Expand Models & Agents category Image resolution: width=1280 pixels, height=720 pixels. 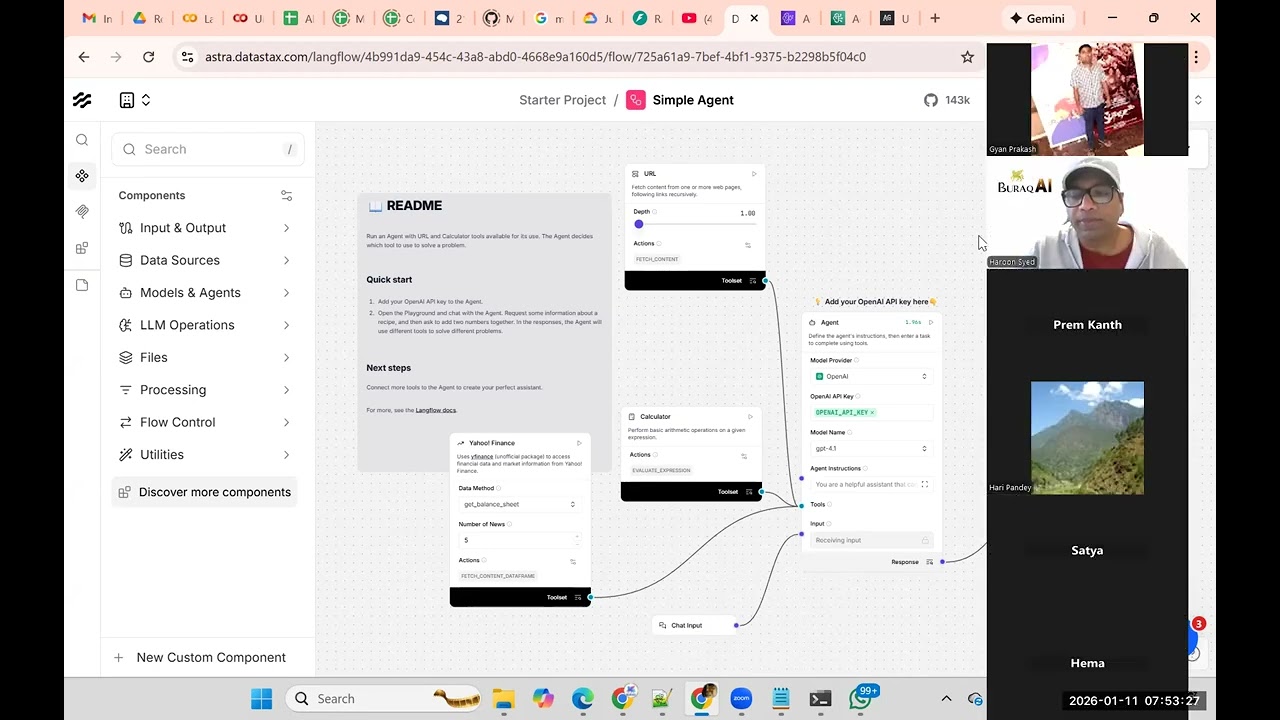coord(205,293)
